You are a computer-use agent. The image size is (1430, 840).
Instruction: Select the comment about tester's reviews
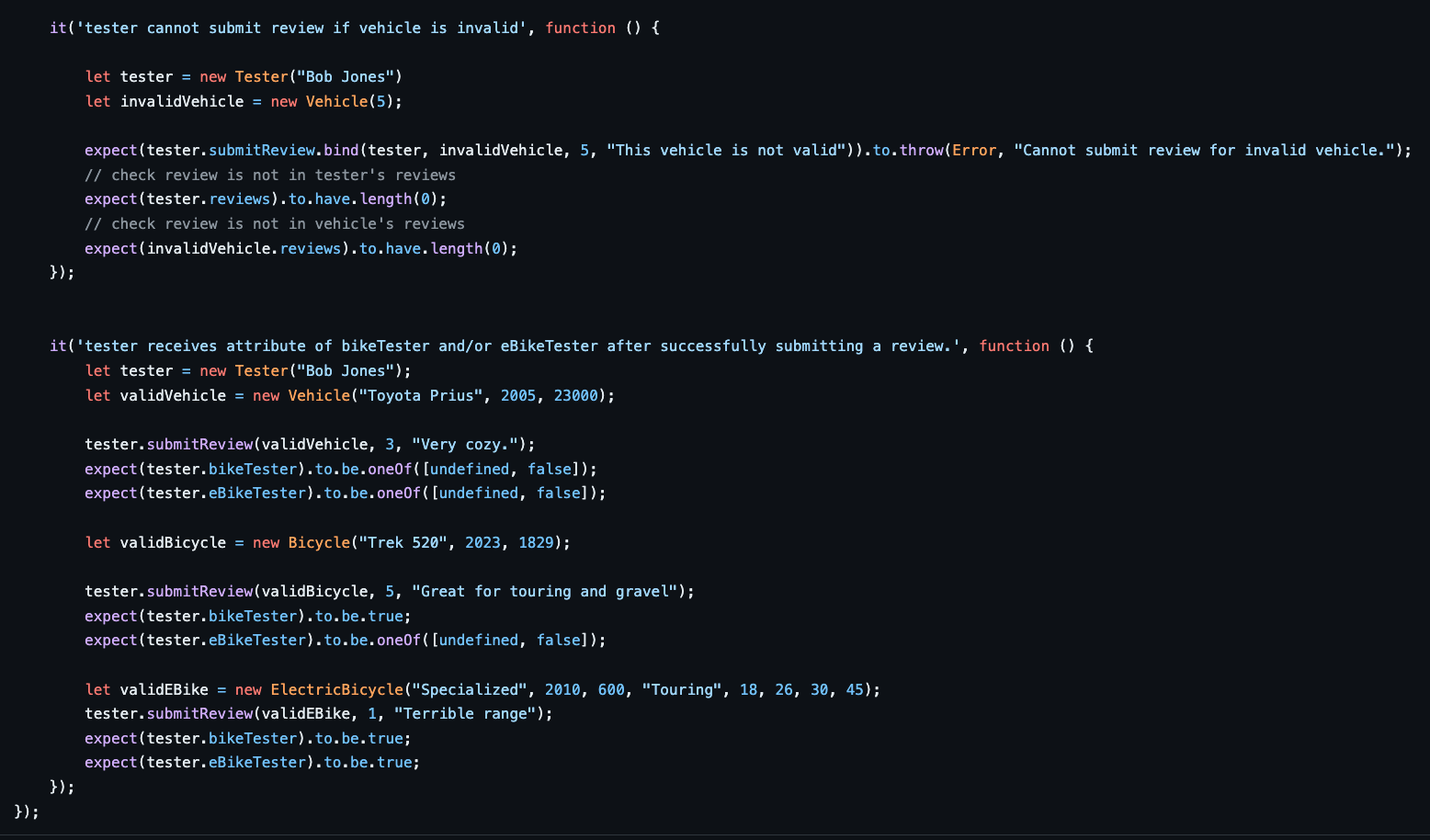[270, 174]
